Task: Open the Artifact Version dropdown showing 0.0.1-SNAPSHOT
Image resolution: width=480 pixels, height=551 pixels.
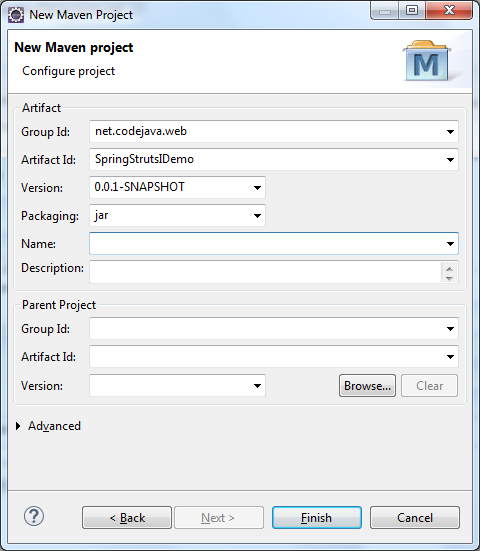Action: (257, 188)
